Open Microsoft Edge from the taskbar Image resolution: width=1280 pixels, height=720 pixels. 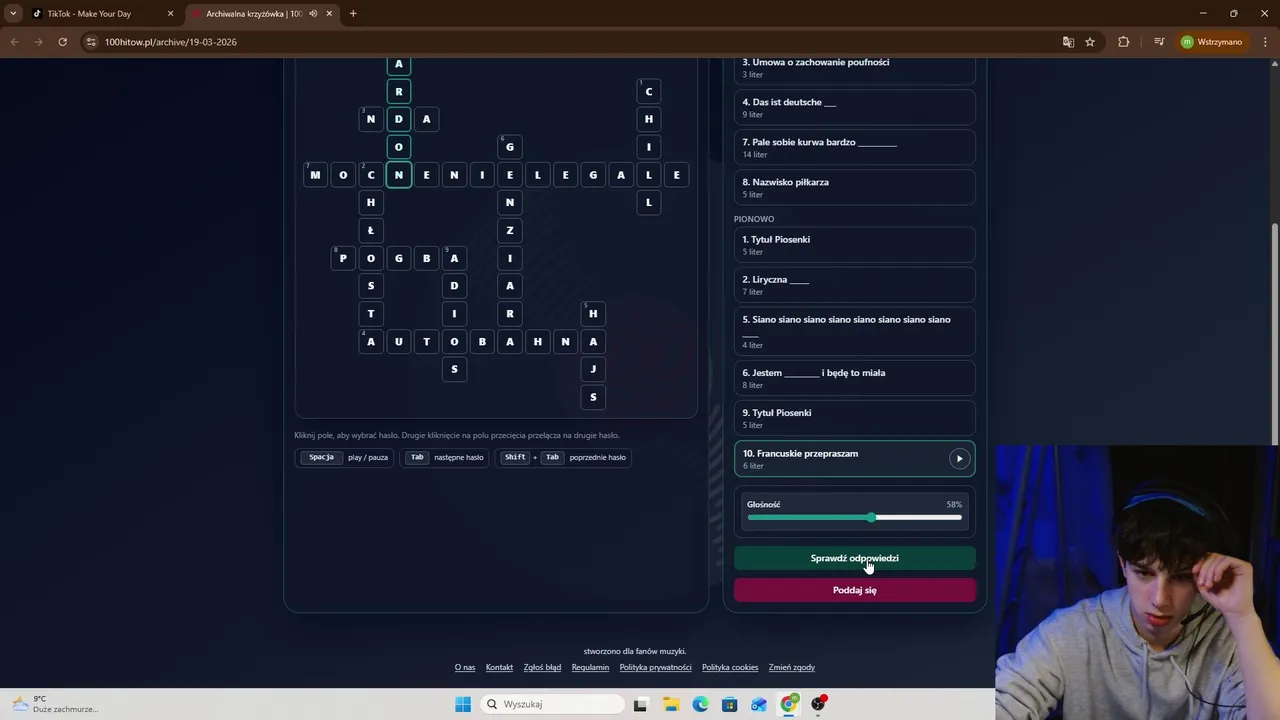click(x=700, y=704)
